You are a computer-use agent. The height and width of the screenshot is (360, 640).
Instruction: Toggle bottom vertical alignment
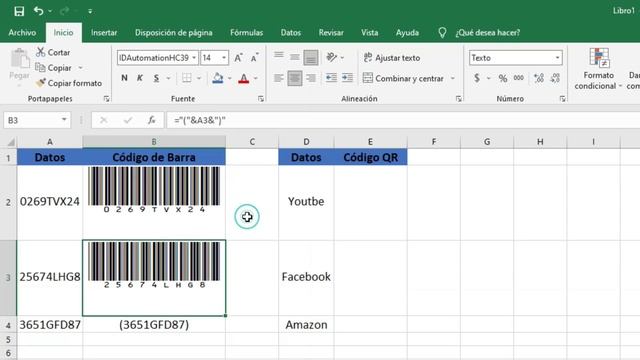tap(311, 58)
